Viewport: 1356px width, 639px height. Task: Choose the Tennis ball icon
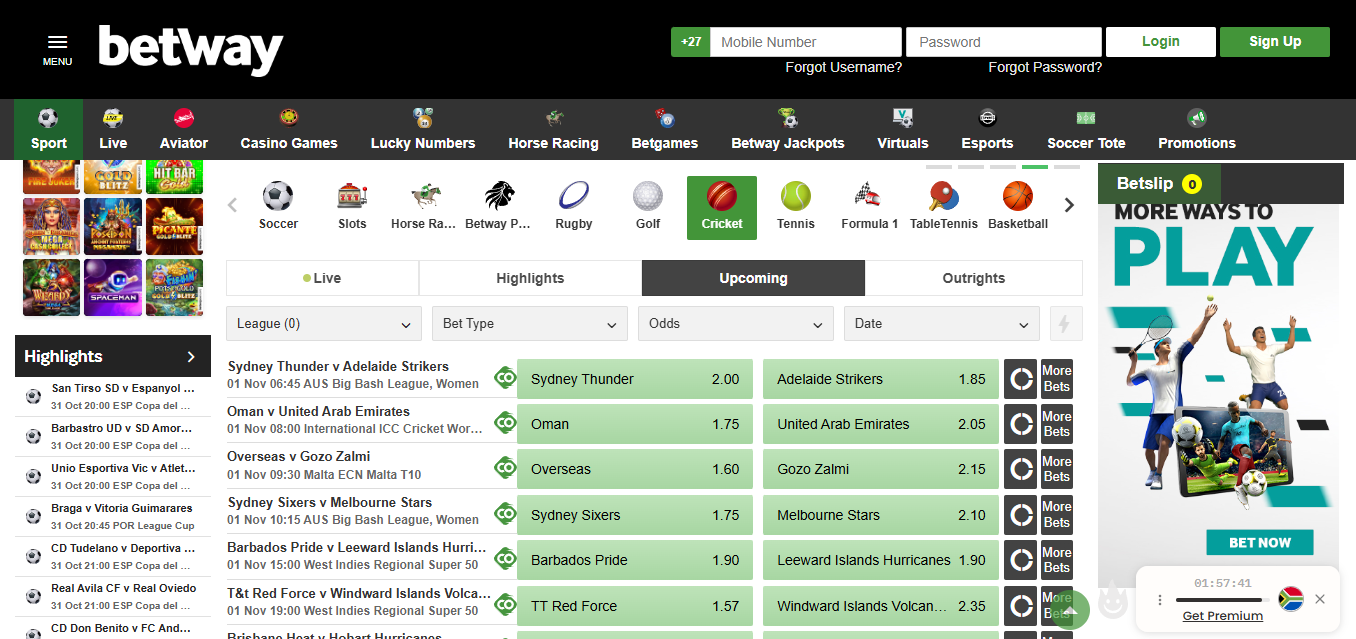(796, 197)
